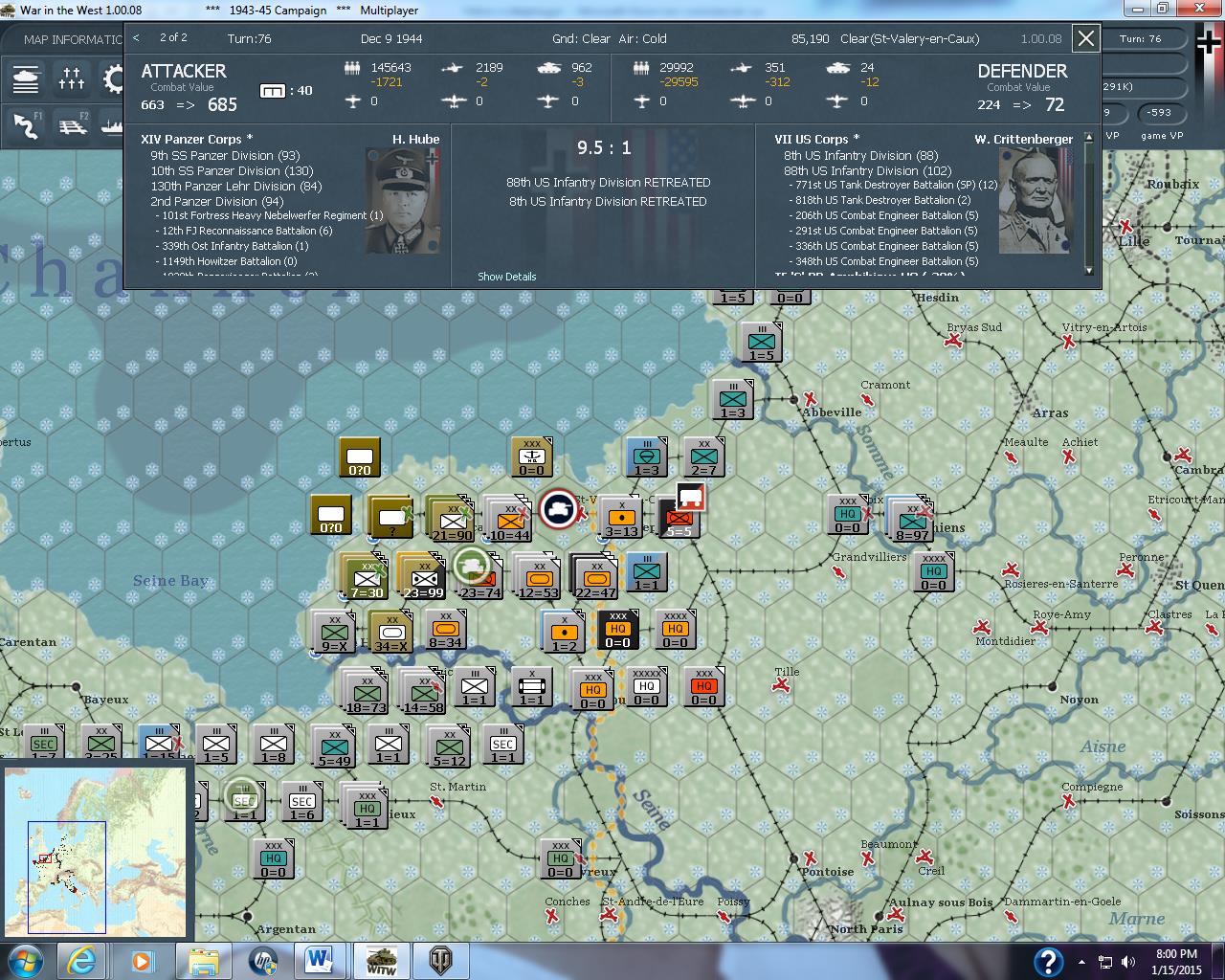Click W. Crittenberger commander portrait
Screen dimensions: 1225x980
tap(1036, 200)
